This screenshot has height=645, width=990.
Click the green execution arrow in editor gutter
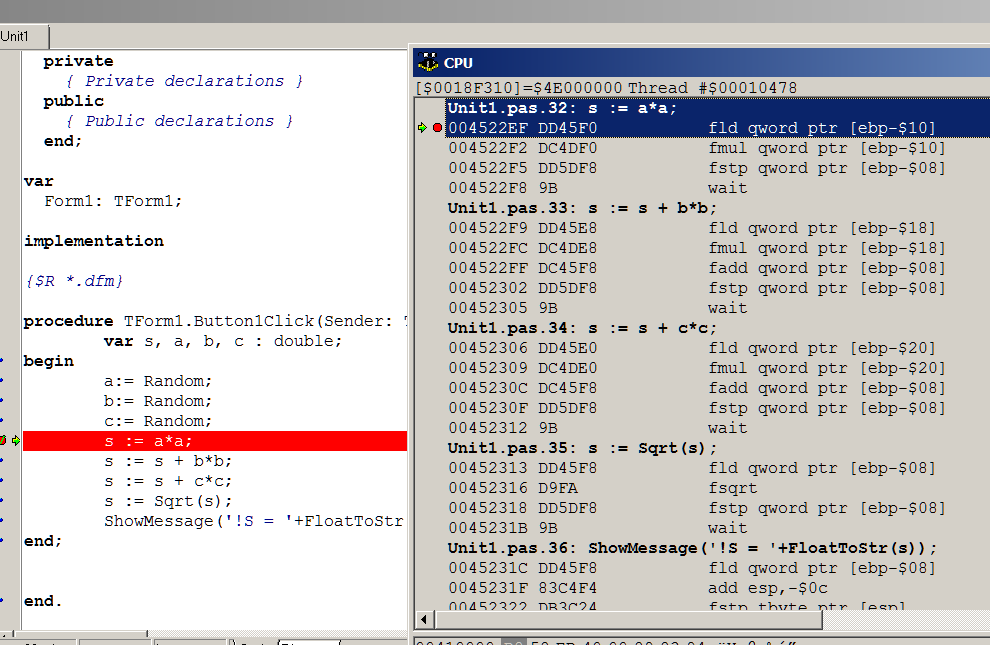[x=15, y=441]
